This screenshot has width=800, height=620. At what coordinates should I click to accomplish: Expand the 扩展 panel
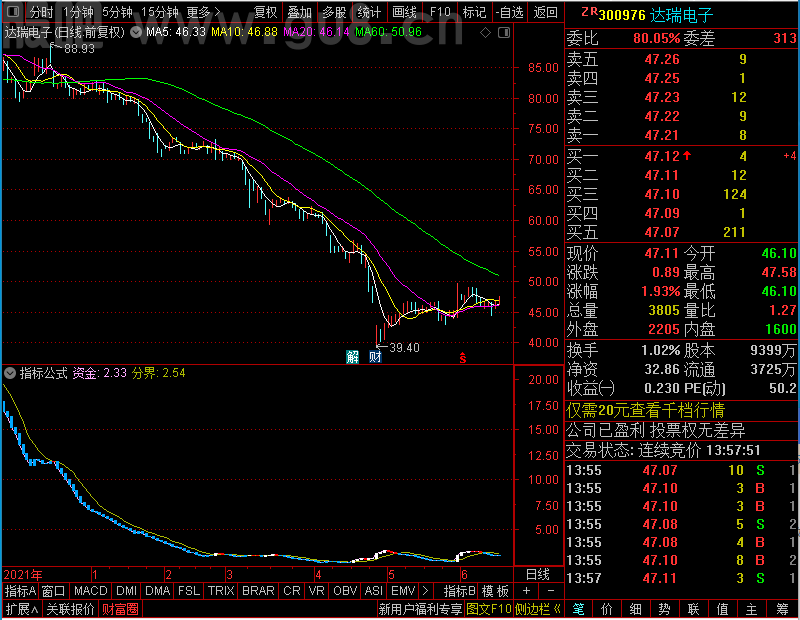click(x=22, y=609)
